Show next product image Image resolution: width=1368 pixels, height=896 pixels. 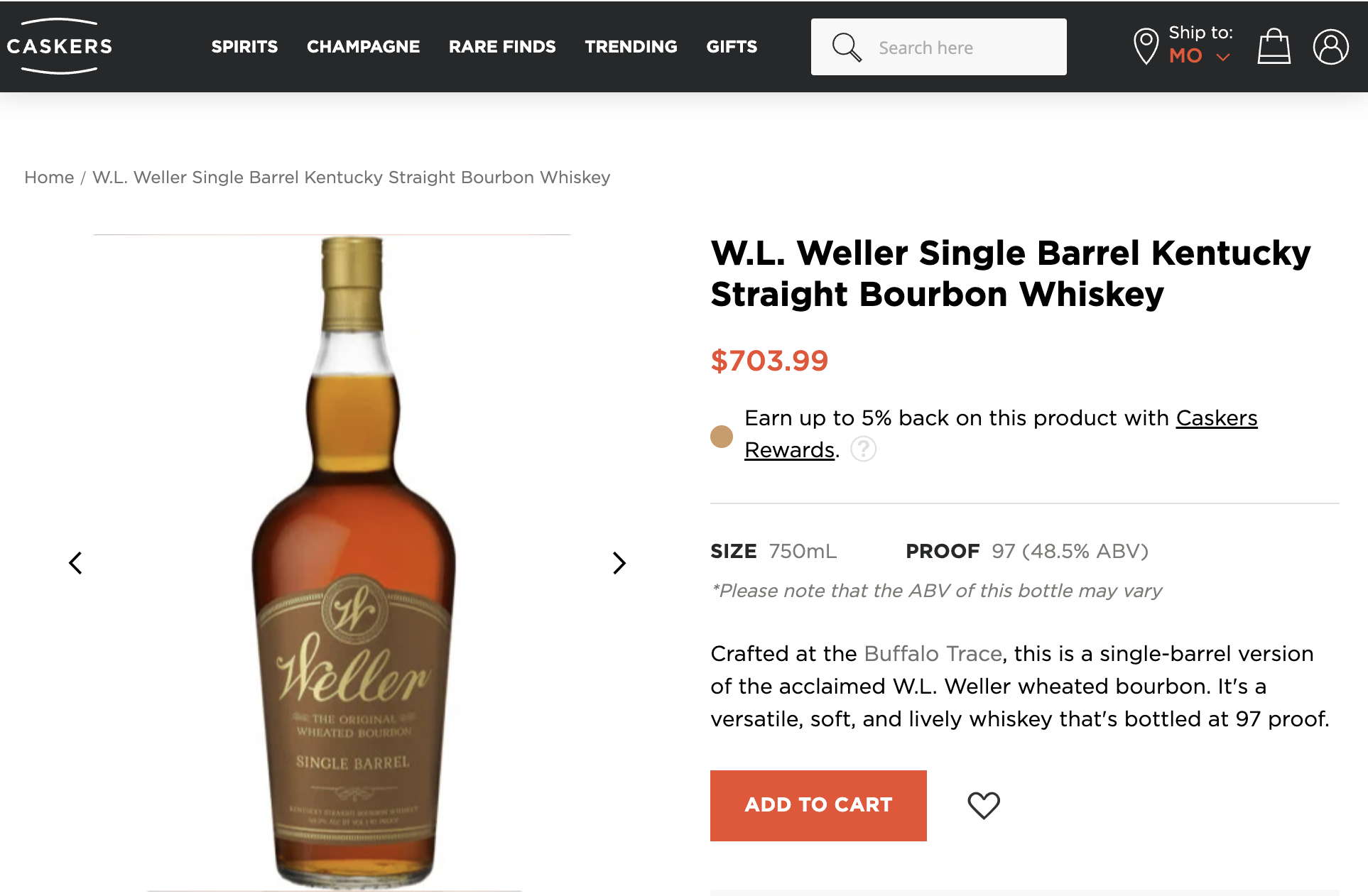pyautogui.click(x=619, y=563)
